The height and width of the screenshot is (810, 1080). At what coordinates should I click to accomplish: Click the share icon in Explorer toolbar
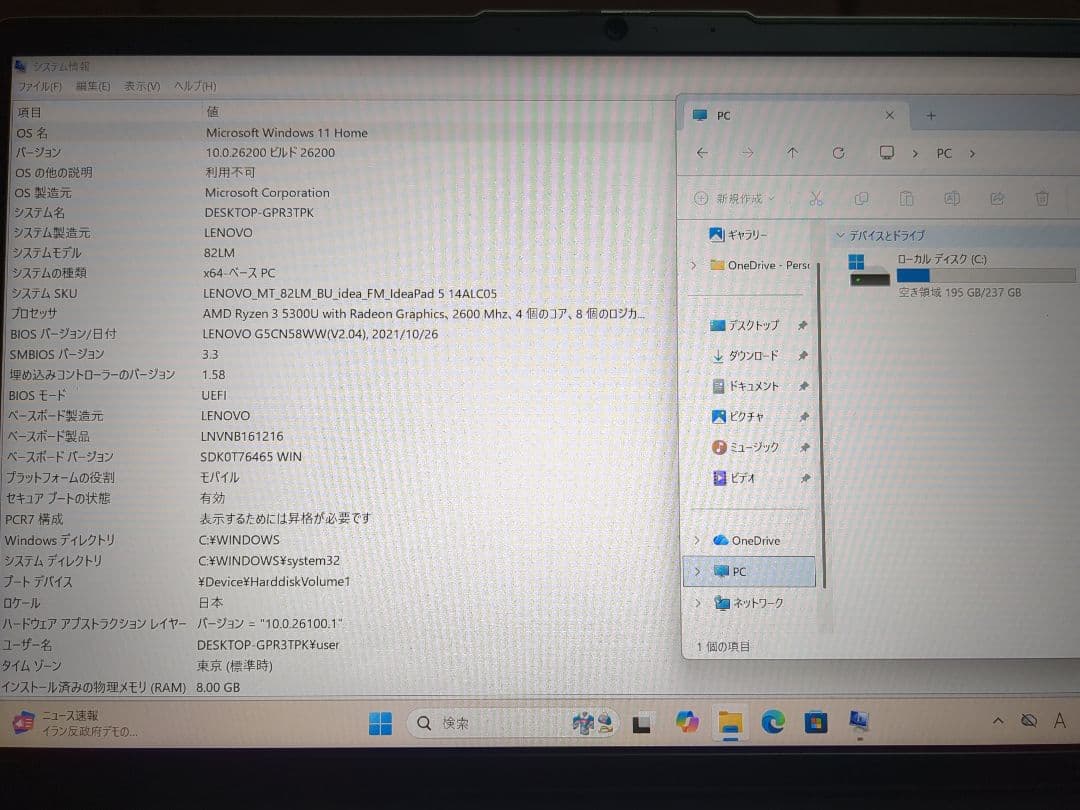997,198
